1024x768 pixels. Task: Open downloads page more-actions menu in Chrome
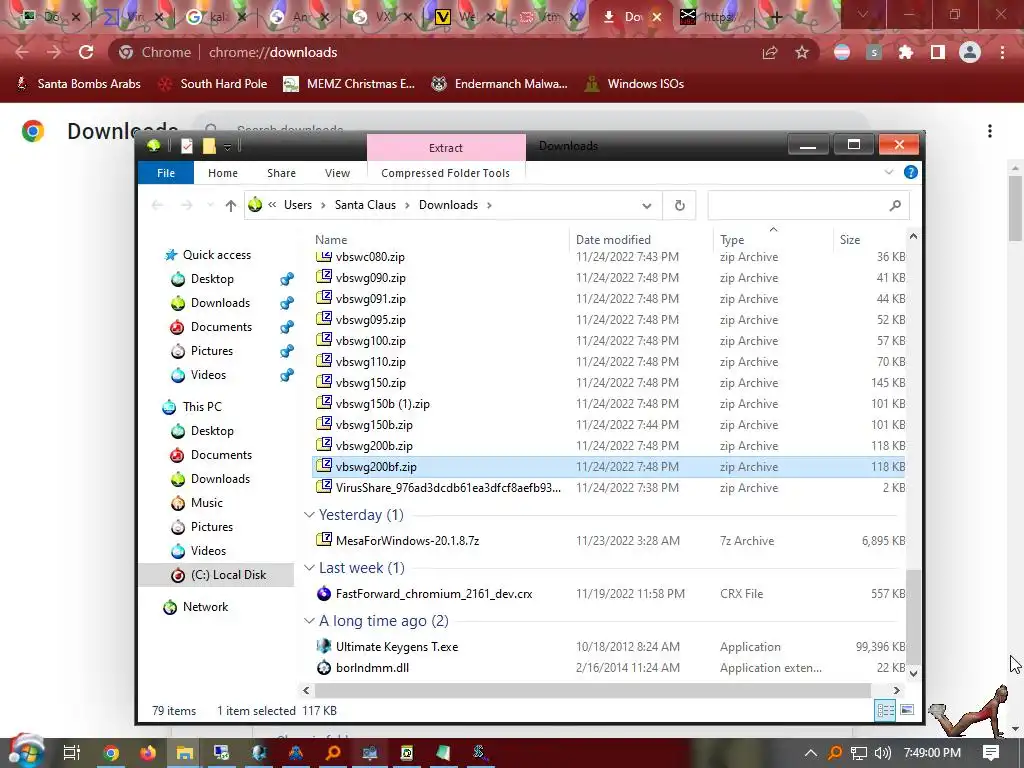tap(990, 131)
